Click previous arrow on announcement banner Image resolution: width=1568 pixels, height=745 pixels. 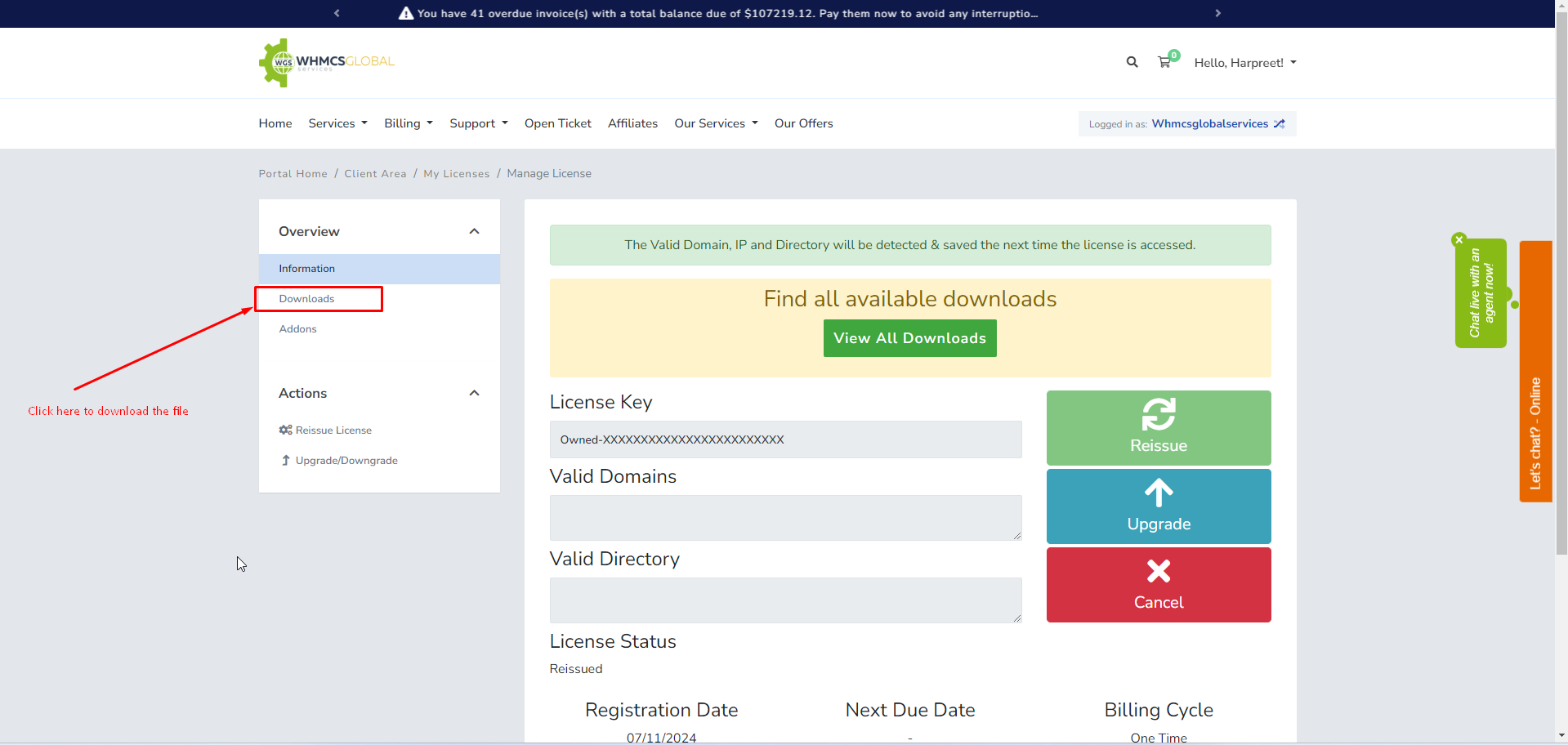337,13
